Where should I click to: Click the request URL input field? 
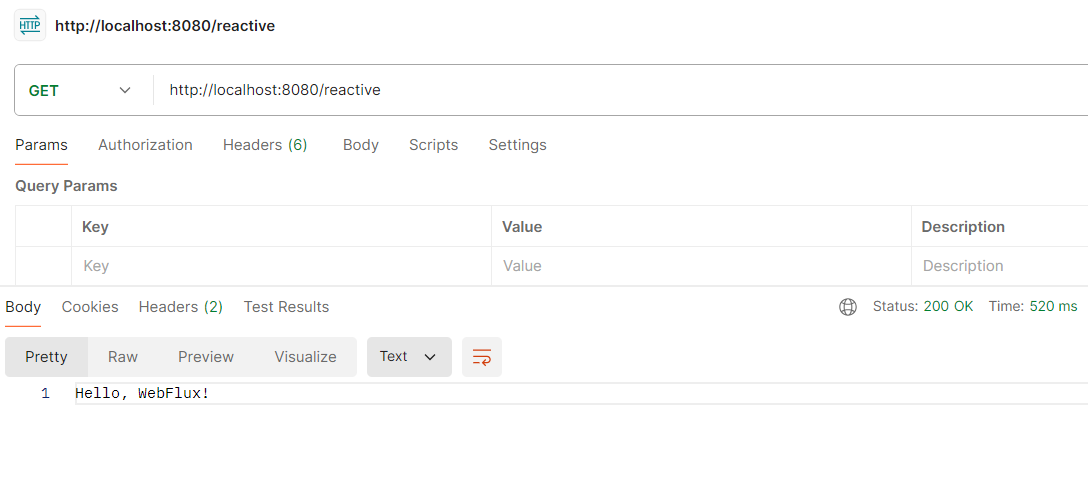click(600, 90)
